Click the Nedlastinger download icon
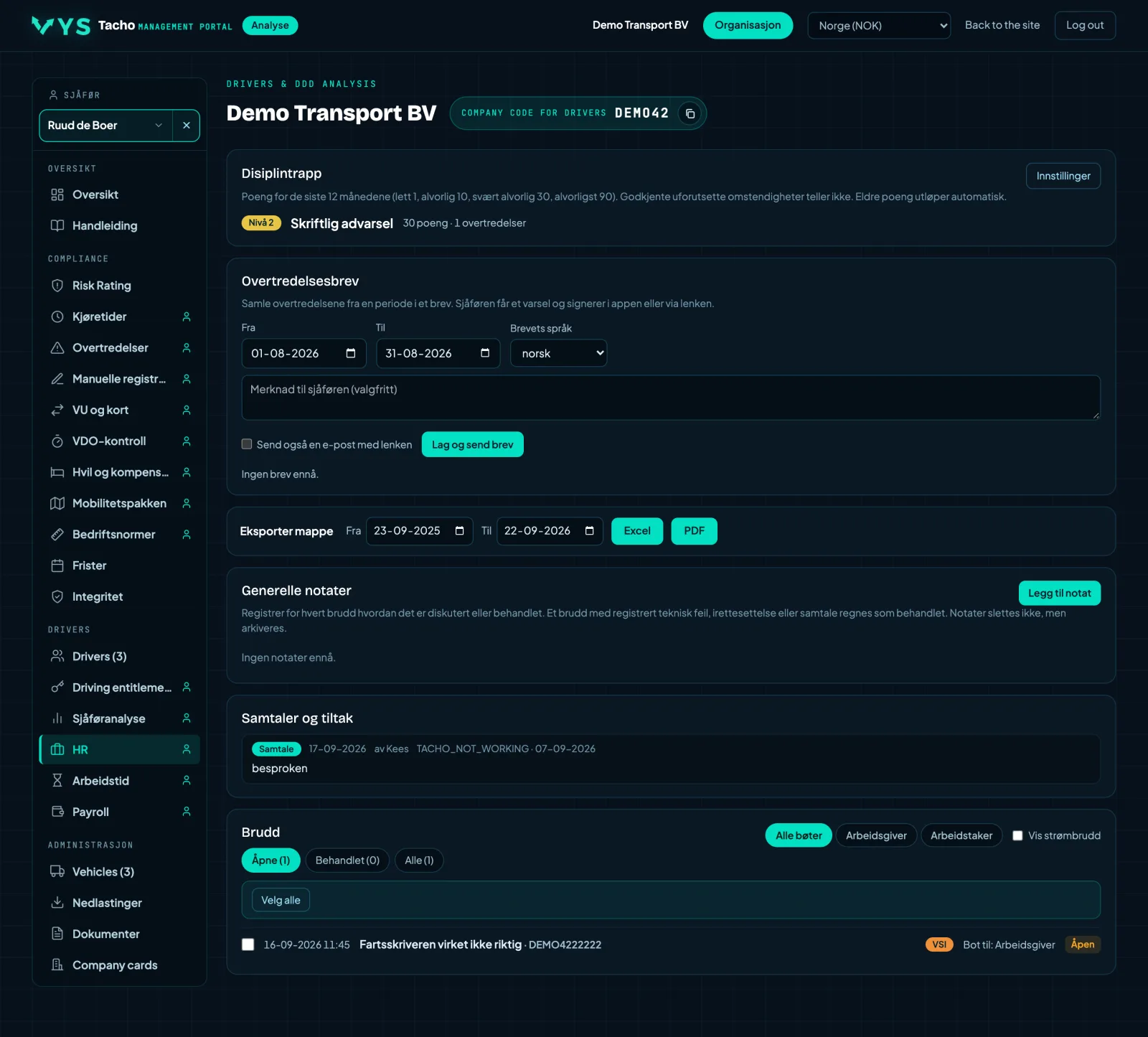Screen dimensions: 1148x1037 tap(57, 903)
